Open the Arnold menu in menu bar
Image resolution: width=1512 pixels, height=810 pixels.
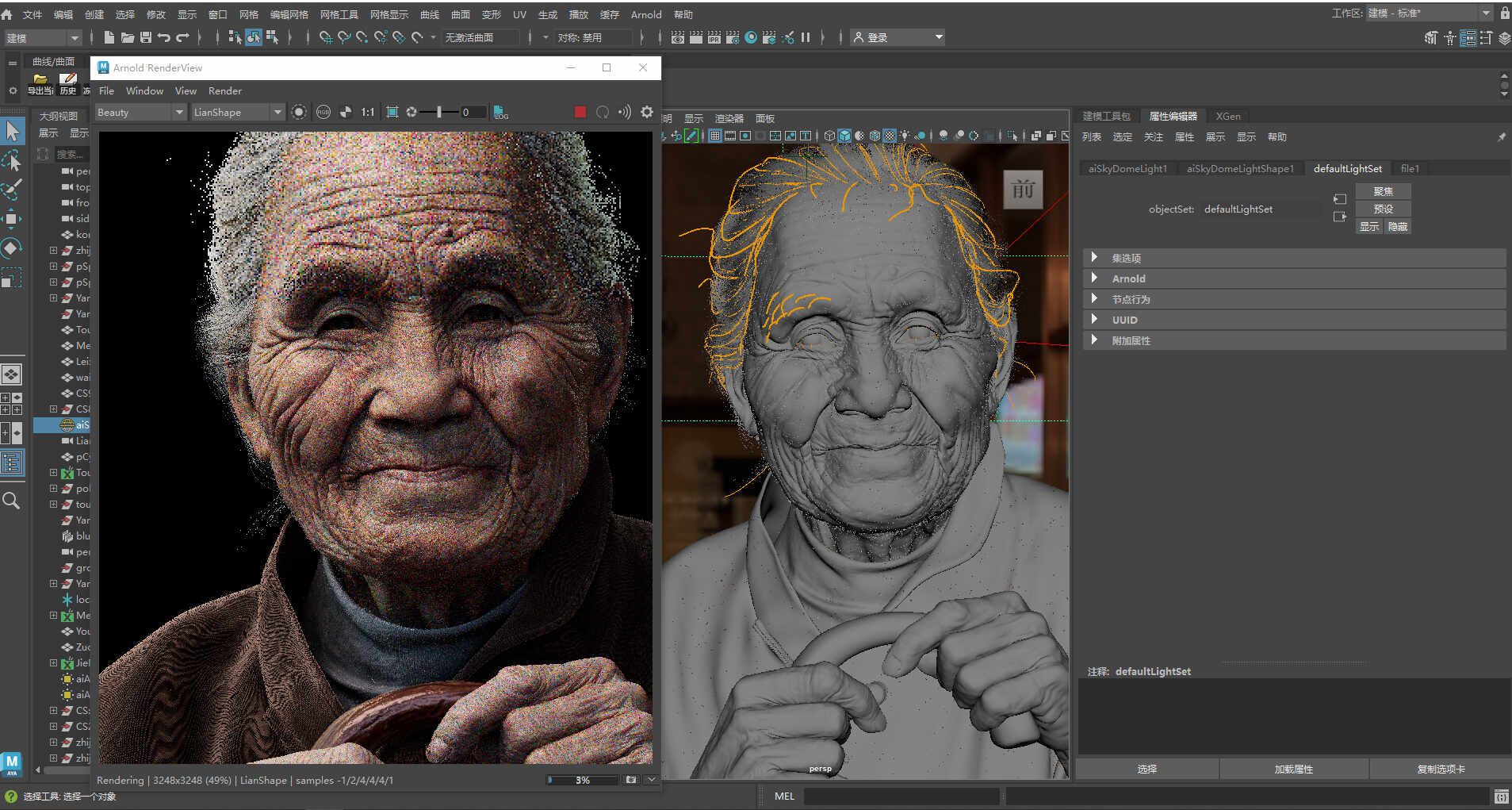645,14
